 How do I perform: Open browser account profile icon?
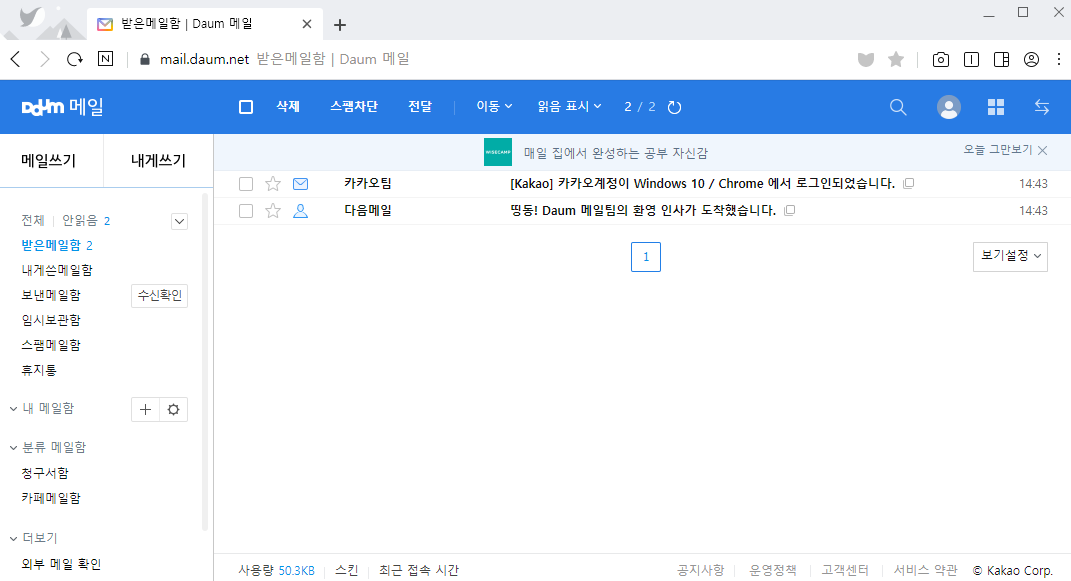[1031, 59]
